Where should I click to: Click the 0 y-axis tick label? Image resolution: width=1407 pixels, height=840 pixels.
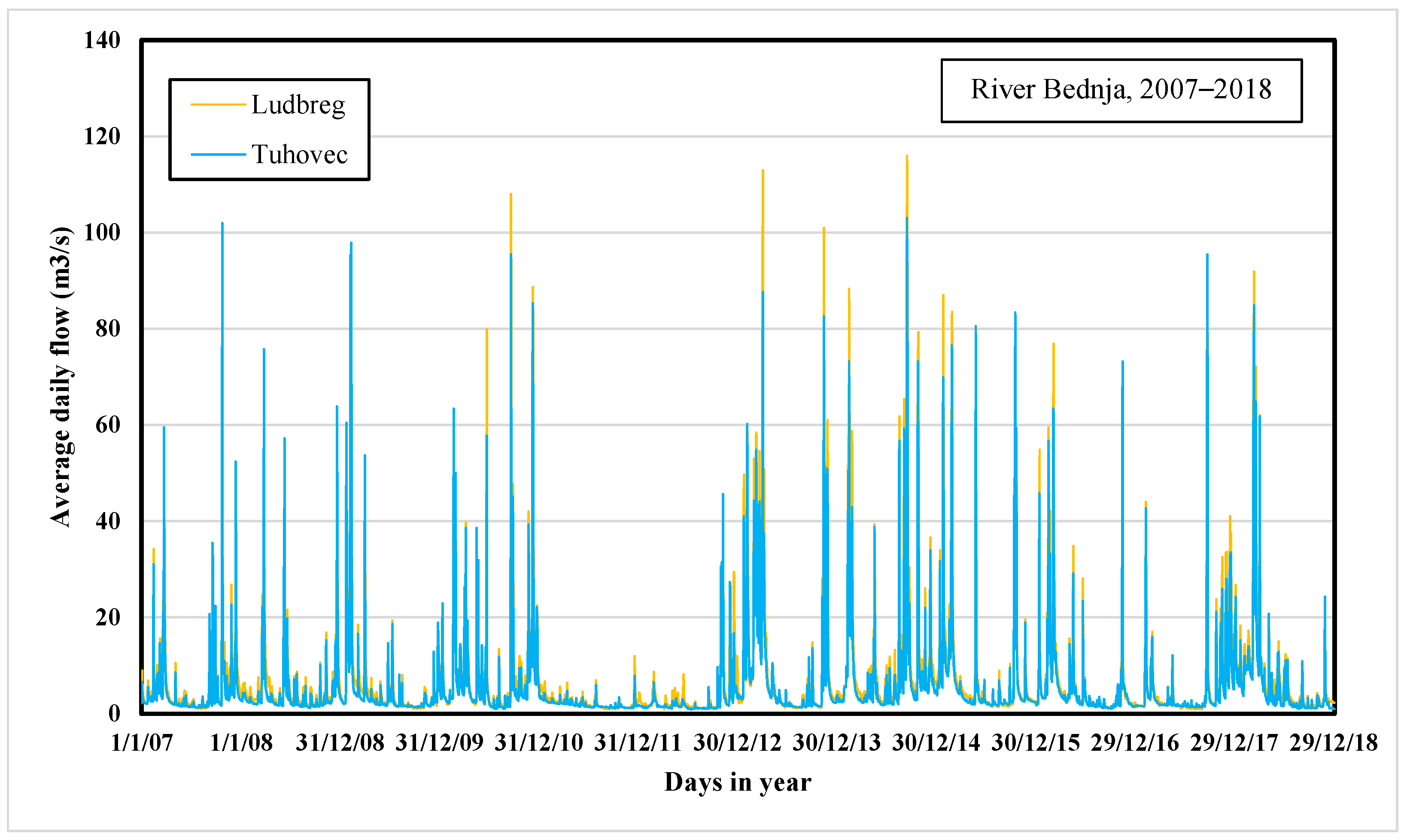114,713
